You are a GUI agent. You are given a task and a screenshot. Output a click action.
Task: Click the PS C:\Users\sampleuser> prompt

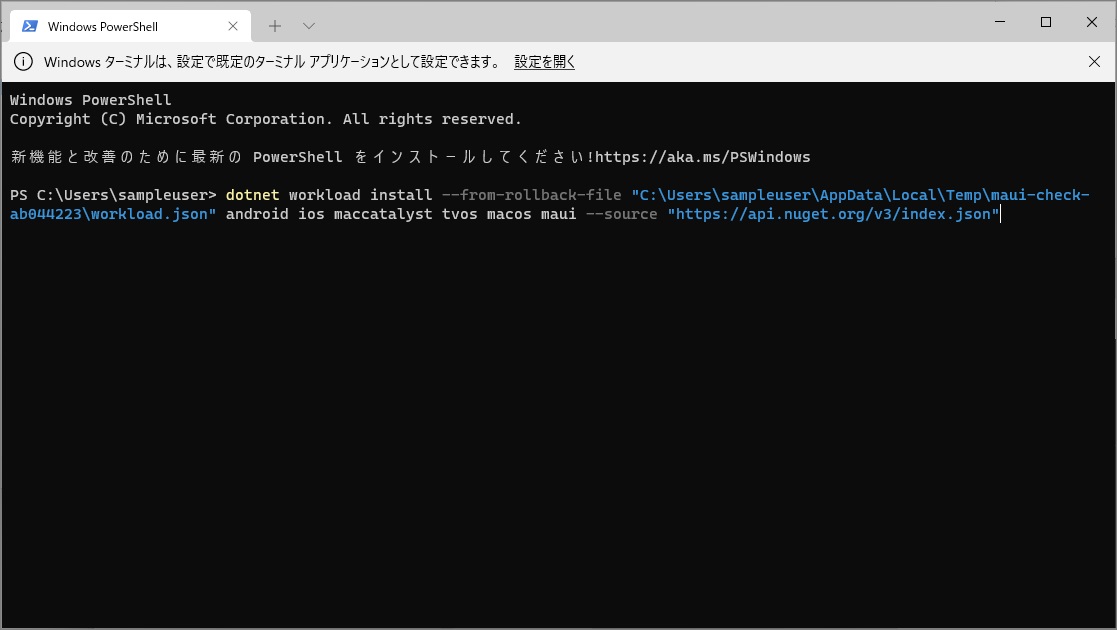[113, 195]
